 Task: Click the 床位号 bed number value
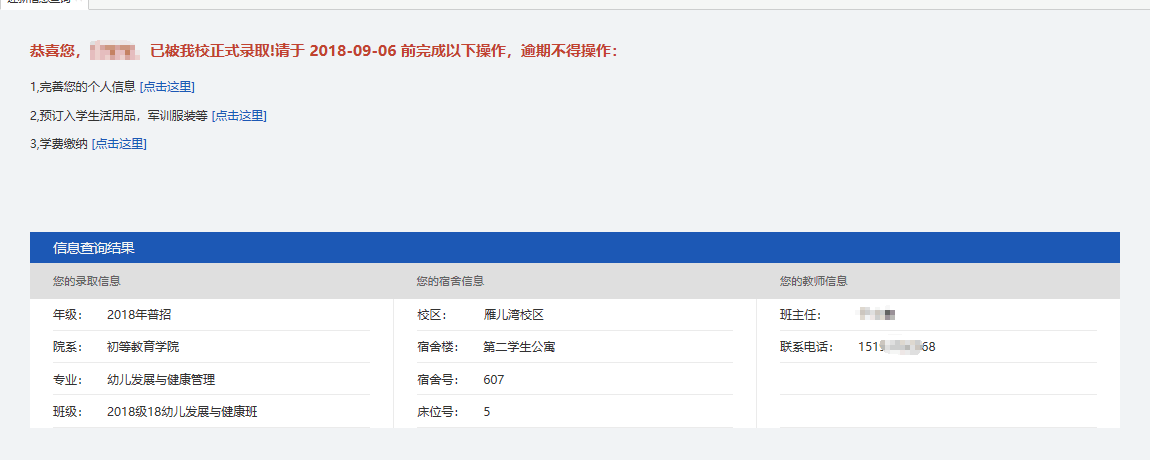[487, 412]
